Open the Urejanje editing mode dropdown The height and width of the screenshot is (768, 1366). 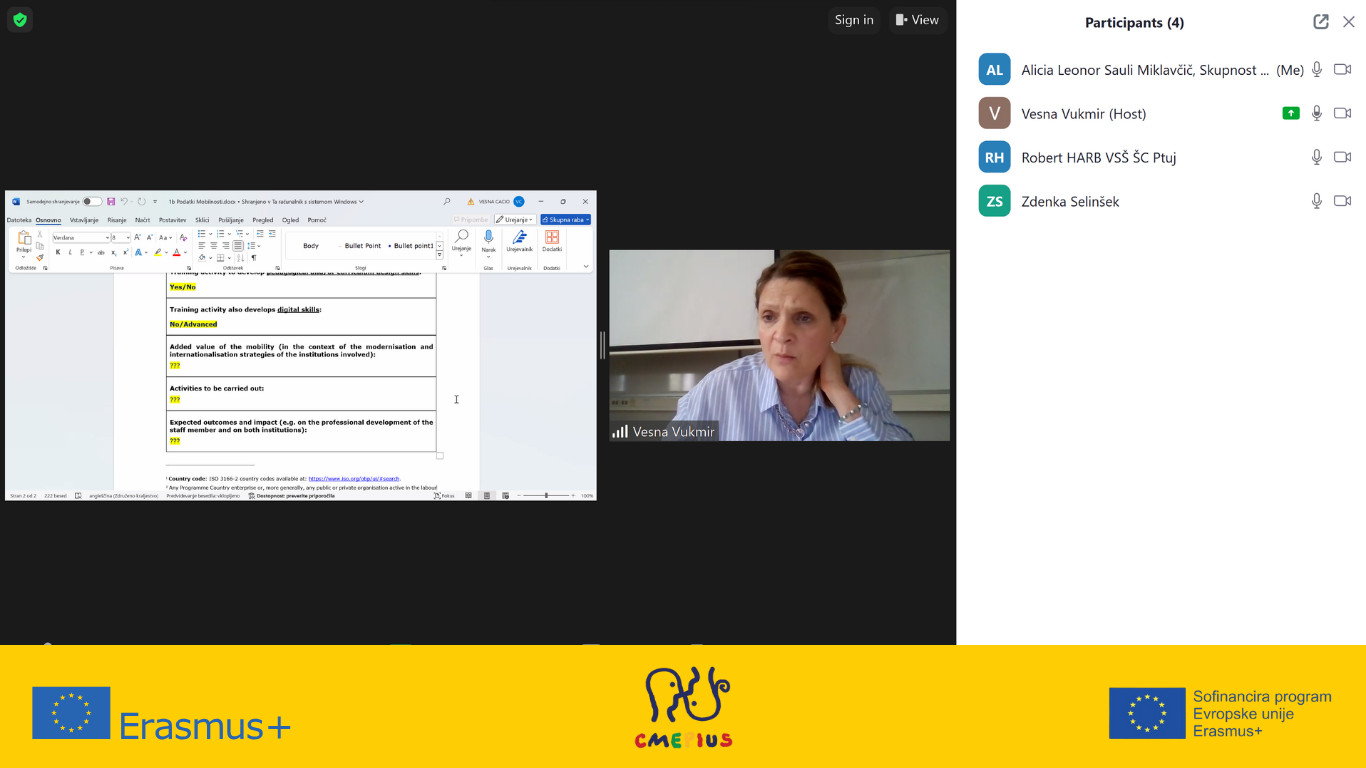click(514, 220)
